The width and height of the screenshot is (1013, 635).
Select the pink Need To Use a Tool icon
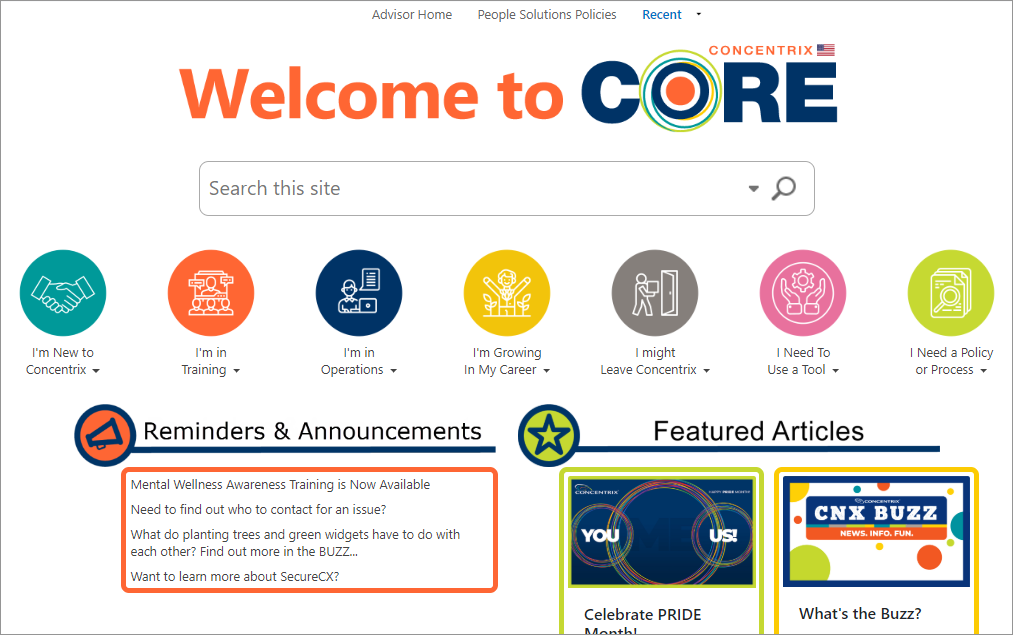click(803, 292)
